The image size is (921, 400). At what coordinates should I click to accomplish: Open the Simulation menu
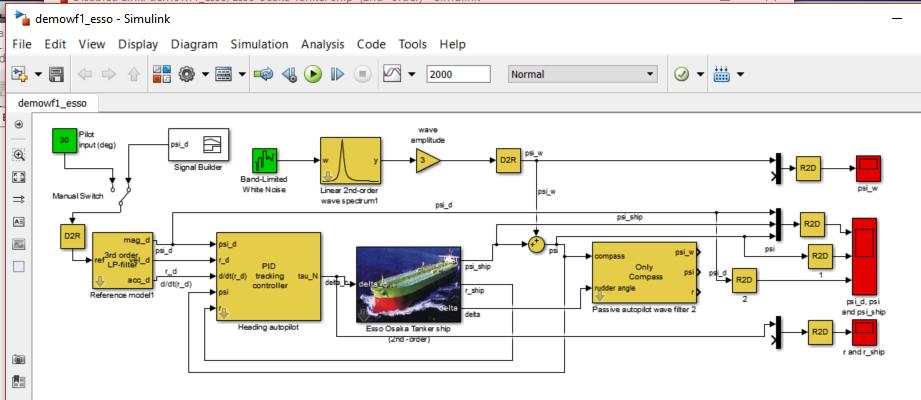259,44
